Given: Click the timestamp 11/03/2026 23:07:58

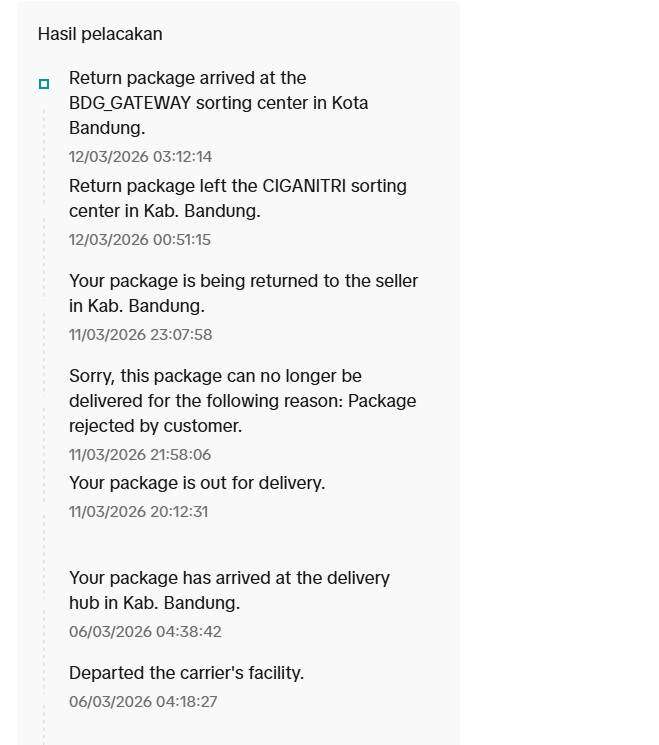Looking at the screenshot, I should [140, 335].
